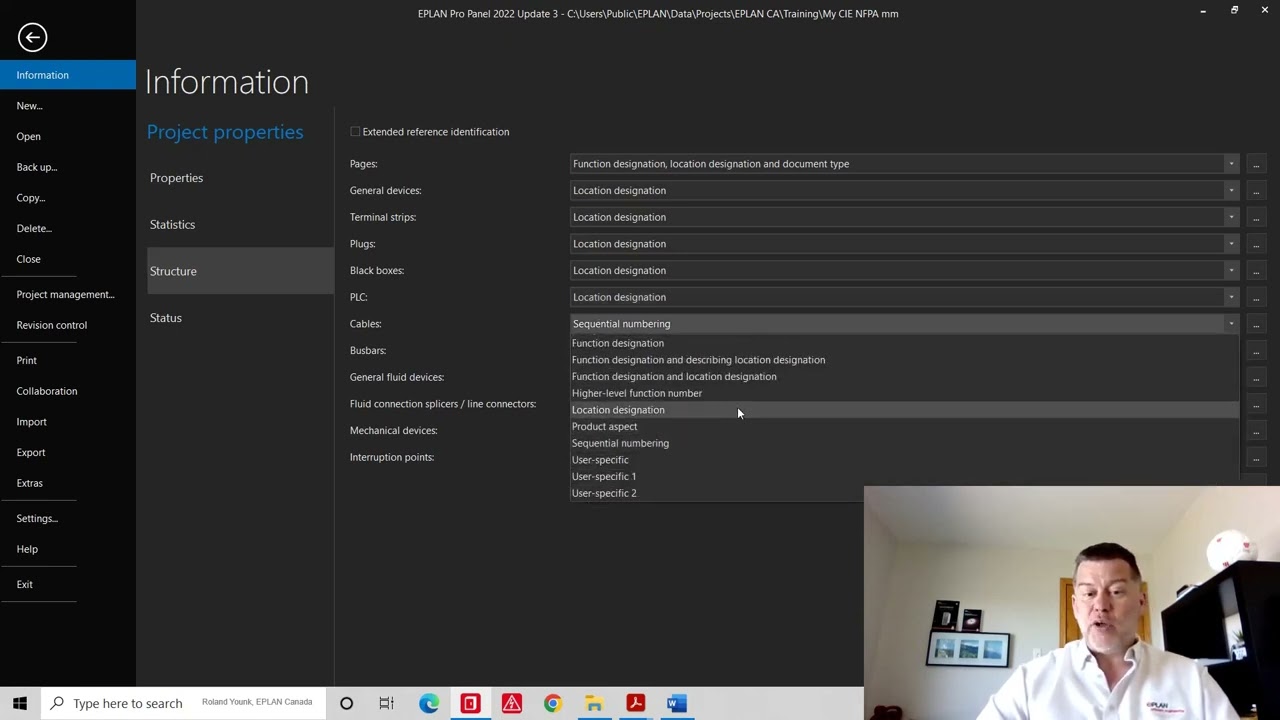
Task: Click Back up... menu item
Action: pos(68,167)
